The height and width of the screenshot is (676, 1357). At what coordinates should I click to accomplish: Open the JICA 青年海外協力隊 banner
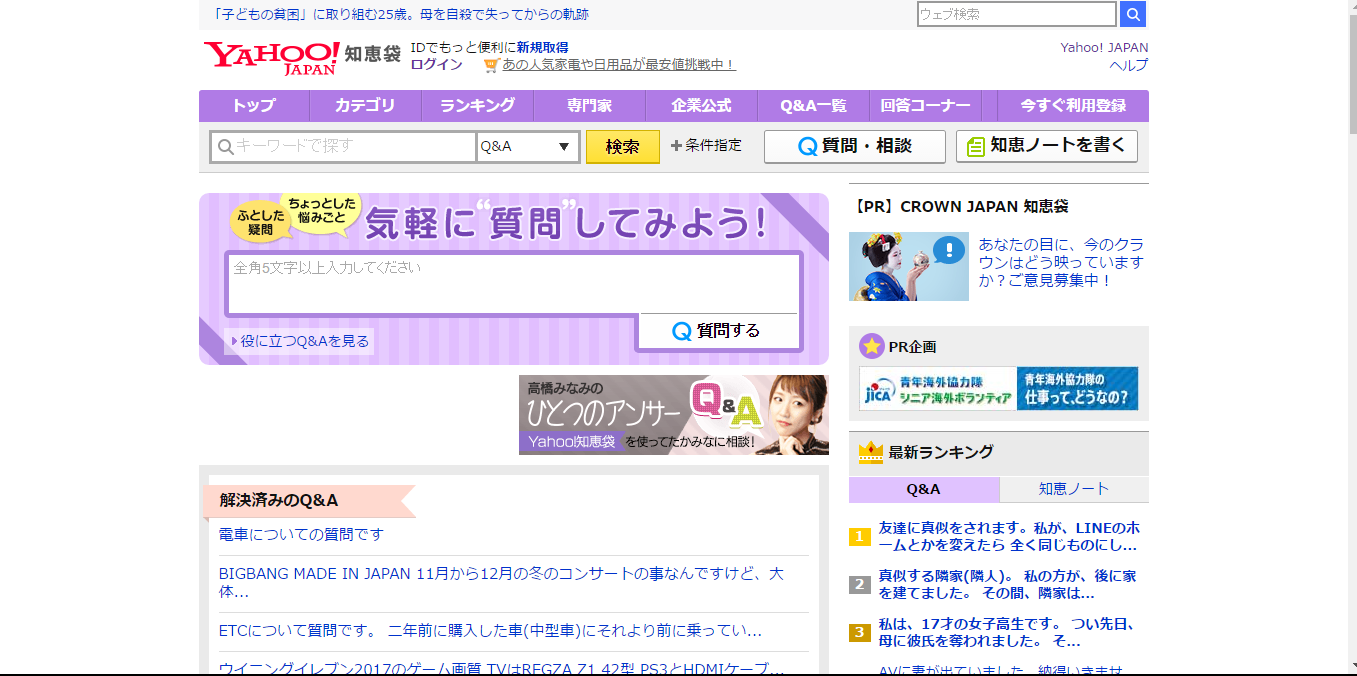pyautogui.click(x=999, y=388)
